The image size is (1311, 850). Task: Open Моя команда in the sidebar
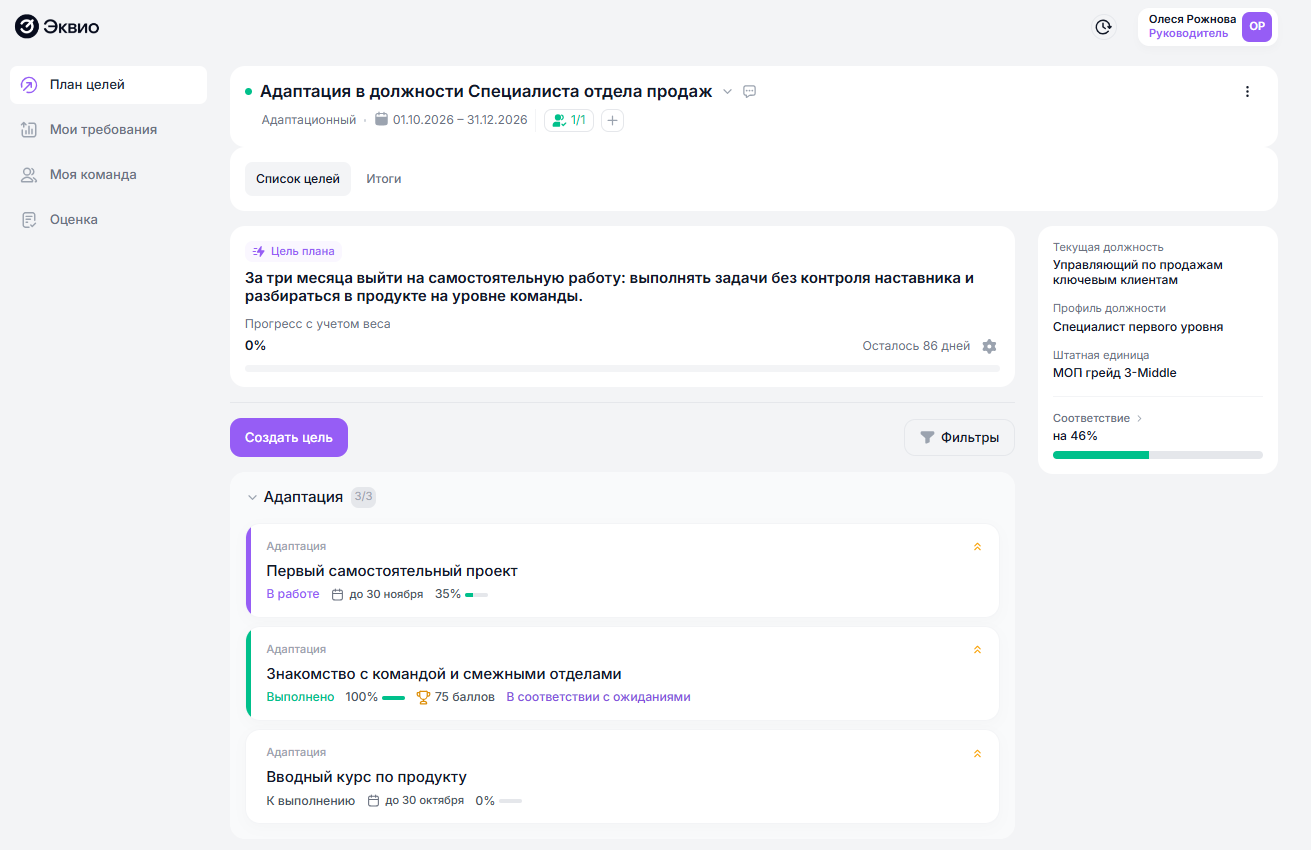[108, 175]
